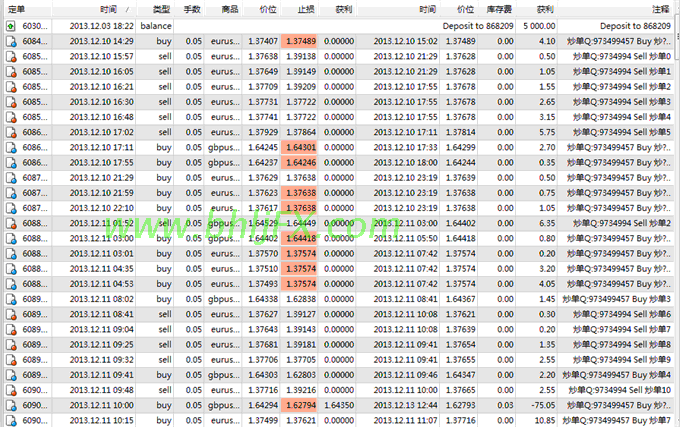Image resolution: width=680 pixels, height=427 pixels.
Task: Click order icon for gbpusd buy opened 2013.12.10 17:11
Action: click(x=11, y=147)
